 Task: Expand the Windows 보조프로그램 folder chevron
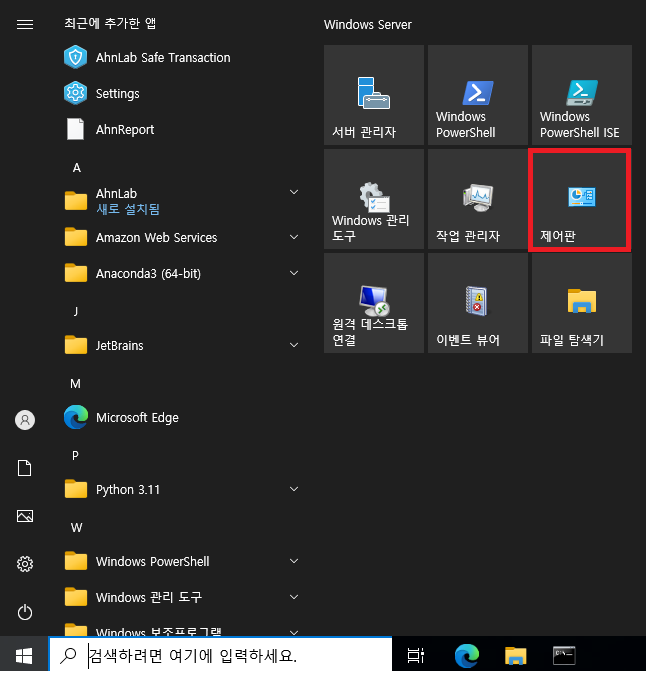(294, 633)
